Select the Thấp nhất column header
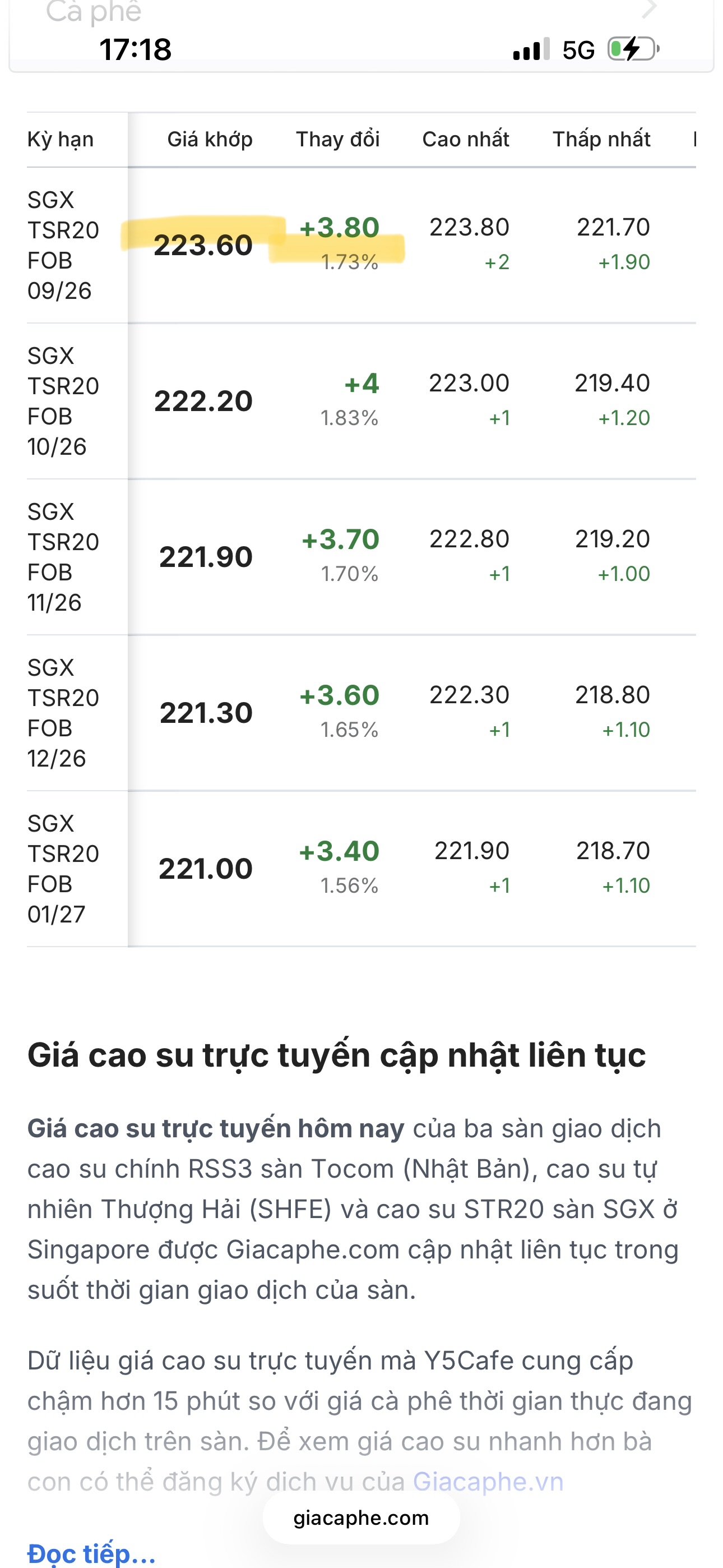Screen dimensions: 723x1568 coord(601,140)
